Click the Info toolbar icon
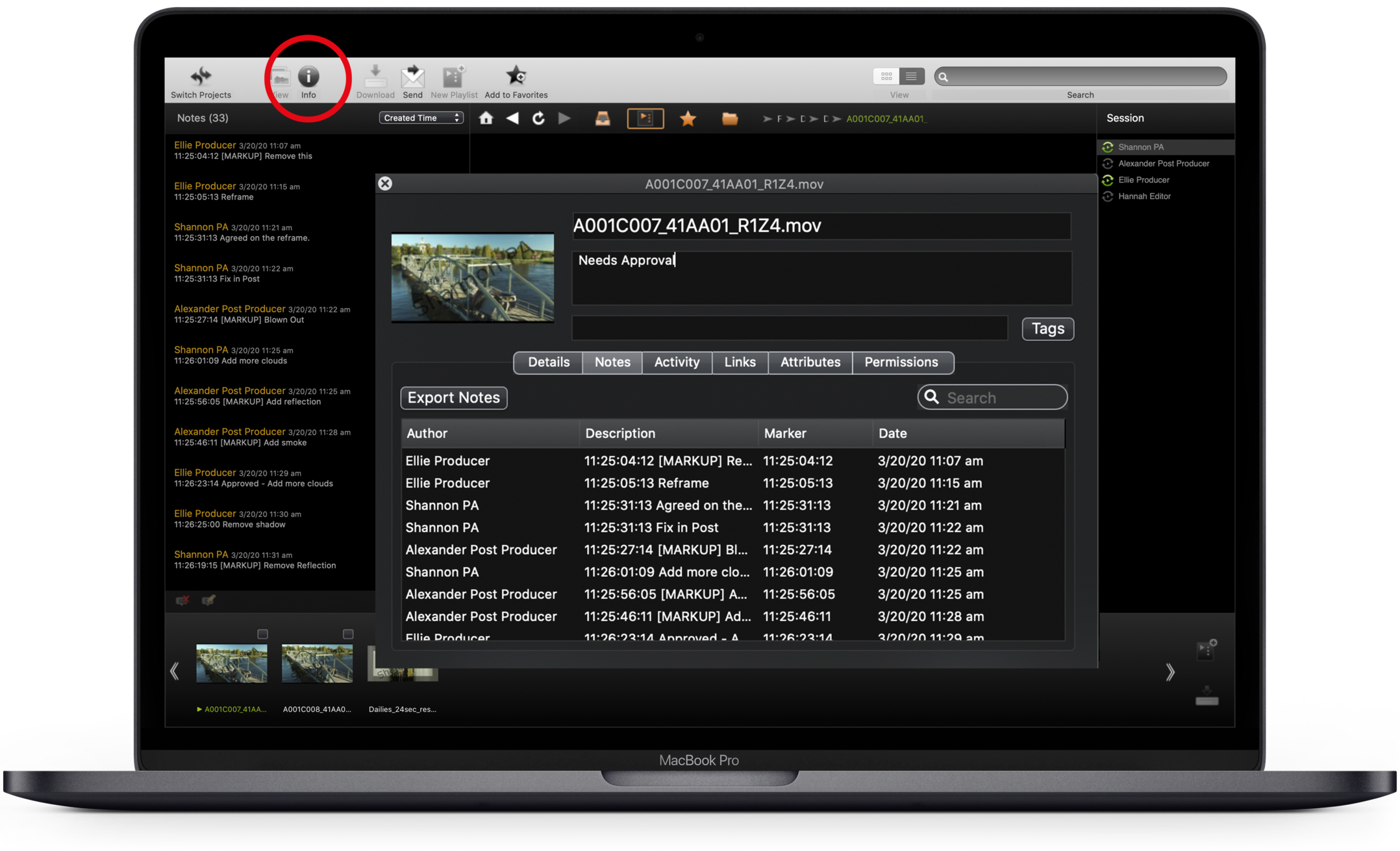Image resolution: width=1400 pixels, height=851 pixels. pos(308,77)
